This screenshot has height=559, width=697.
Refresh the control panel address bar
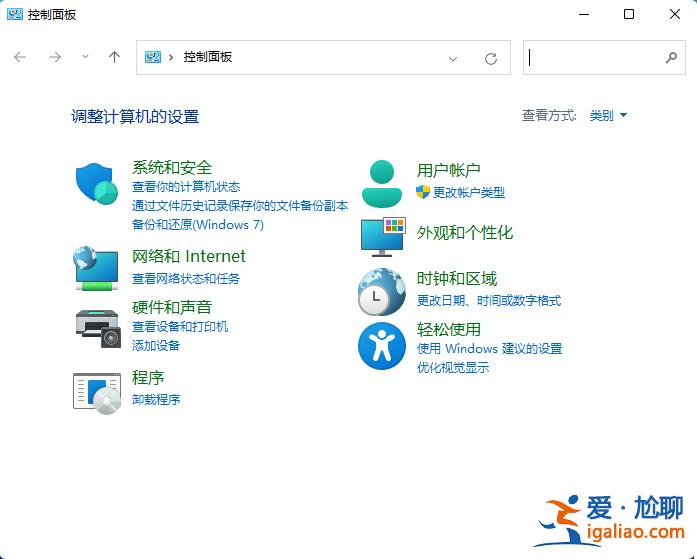pyautogui.click(x=491, y=58)
